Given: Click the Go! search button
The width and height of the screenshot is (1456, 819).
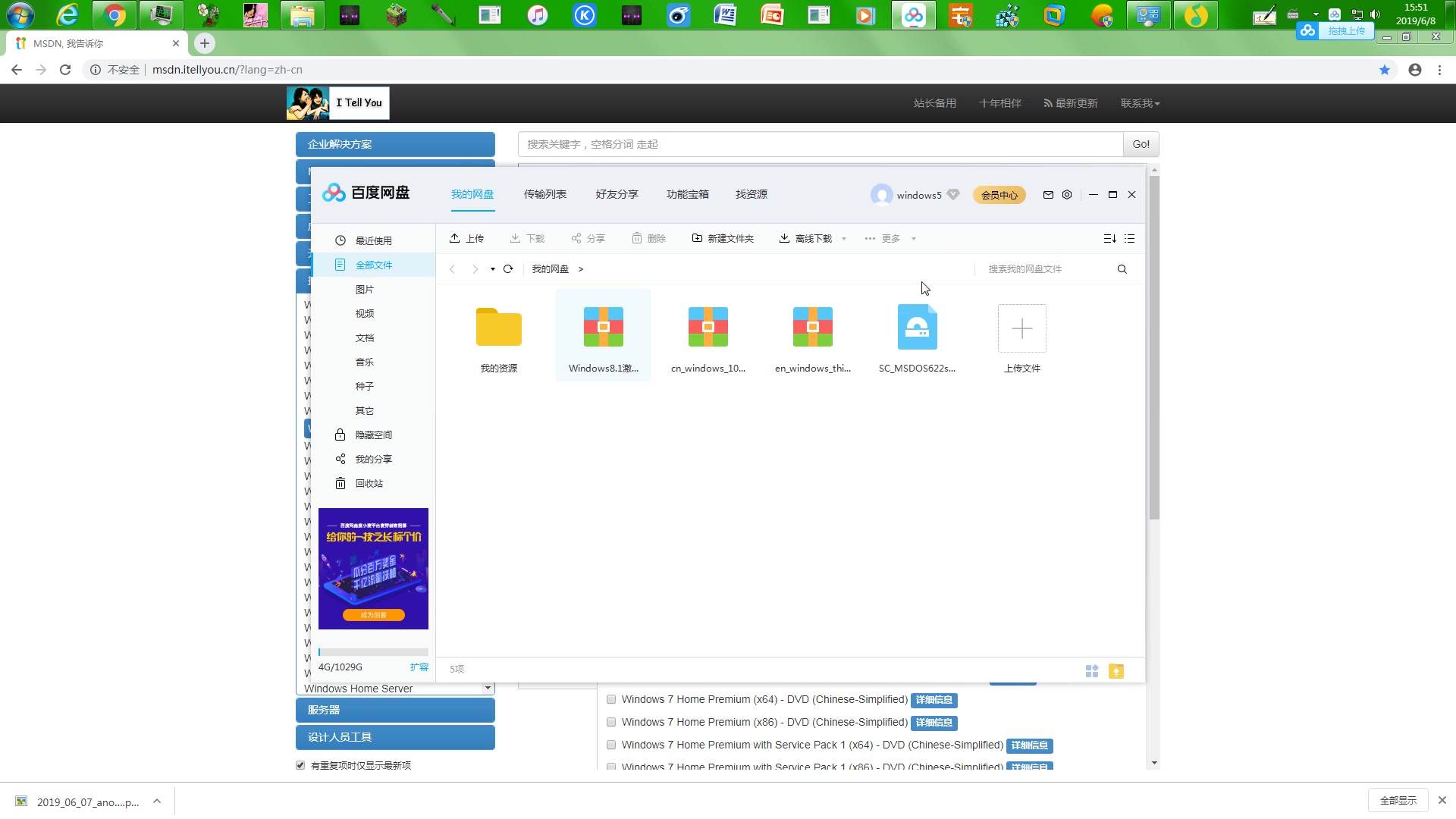Looking at the screenshot, I should (1141, 144).
